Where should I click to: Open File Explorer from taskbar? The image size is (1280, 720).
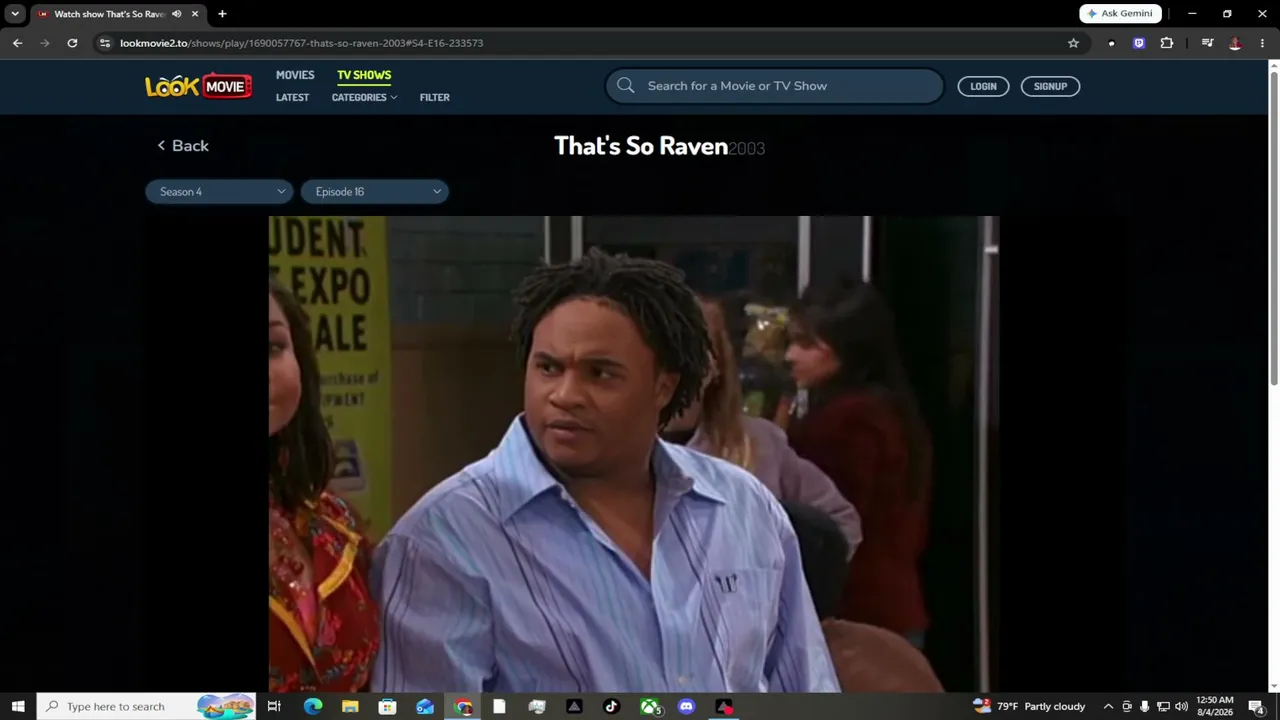click(x=350, y=706)
